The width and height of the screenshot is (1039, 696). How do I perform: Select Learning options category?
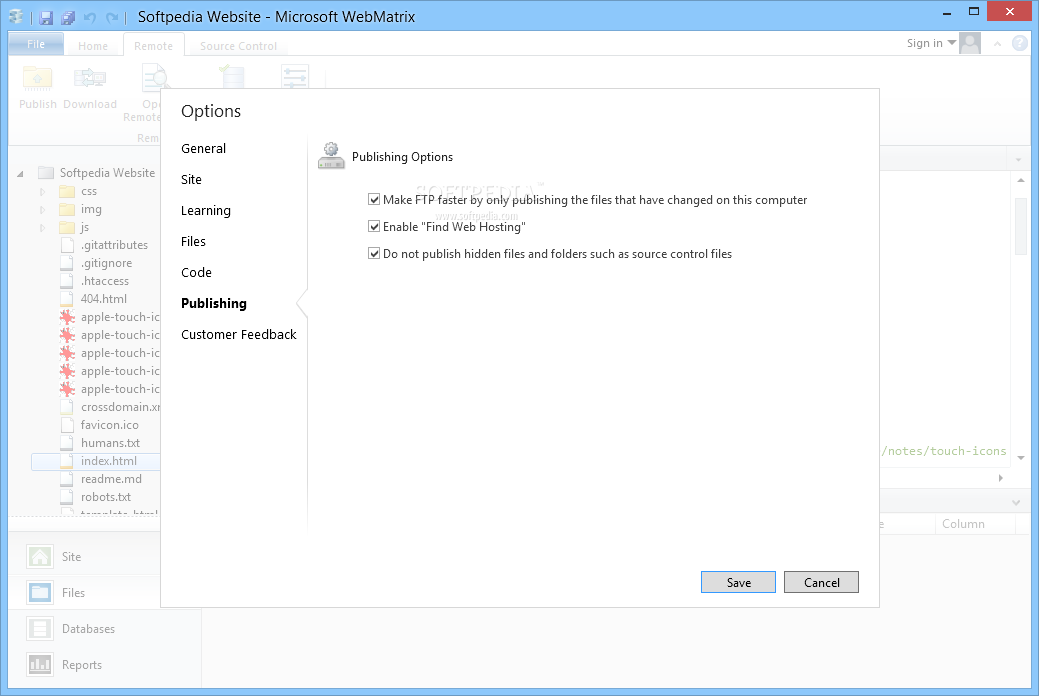(206, 211)
